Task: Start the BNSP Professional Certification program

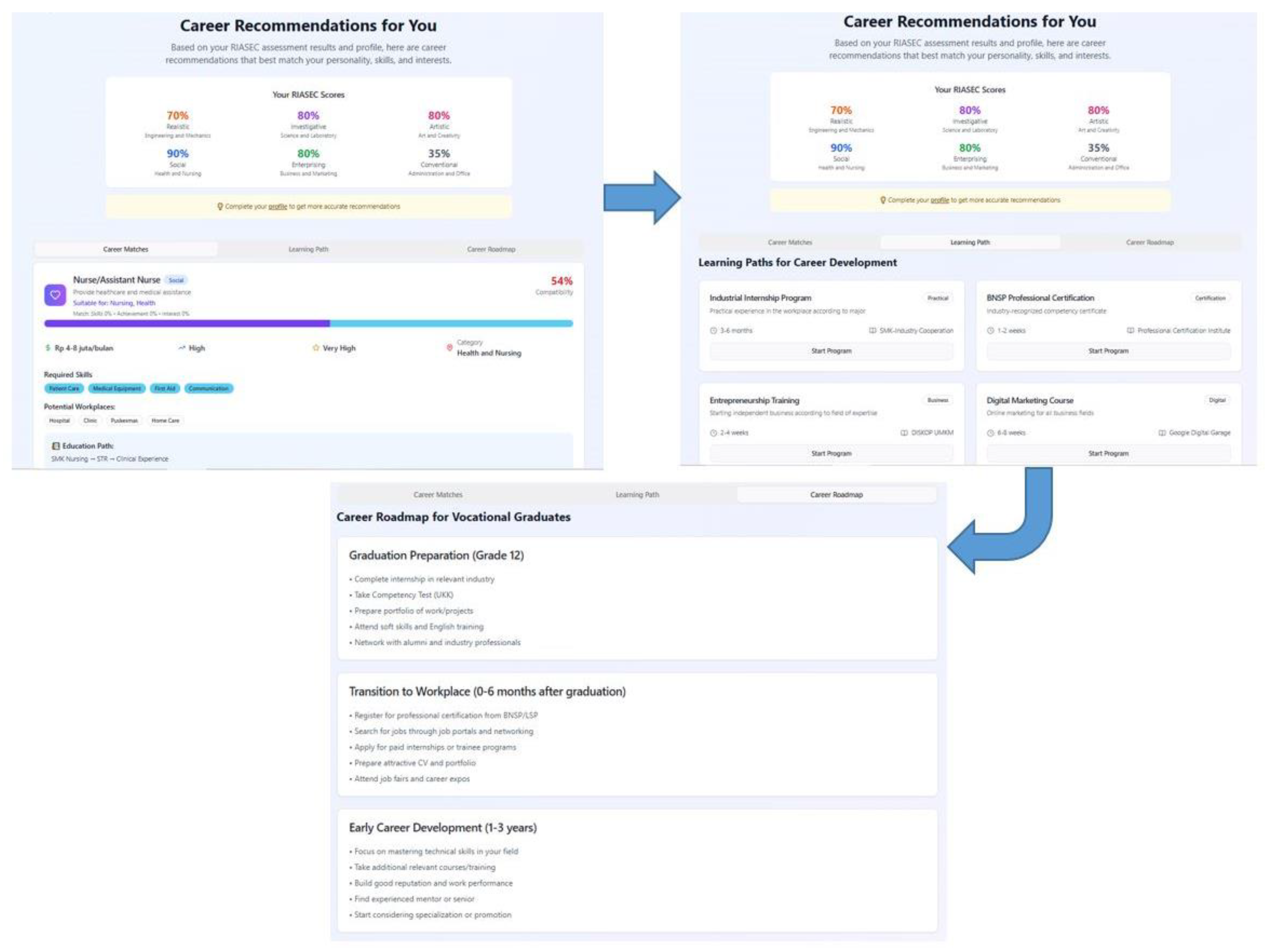Action: click(x=1108, y=350)
